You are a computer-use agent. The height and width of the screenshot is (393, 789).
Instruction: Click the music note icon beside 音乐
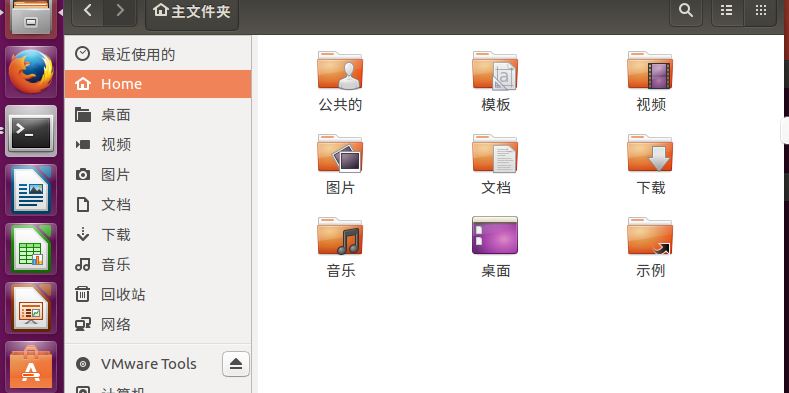click(83, 264)
